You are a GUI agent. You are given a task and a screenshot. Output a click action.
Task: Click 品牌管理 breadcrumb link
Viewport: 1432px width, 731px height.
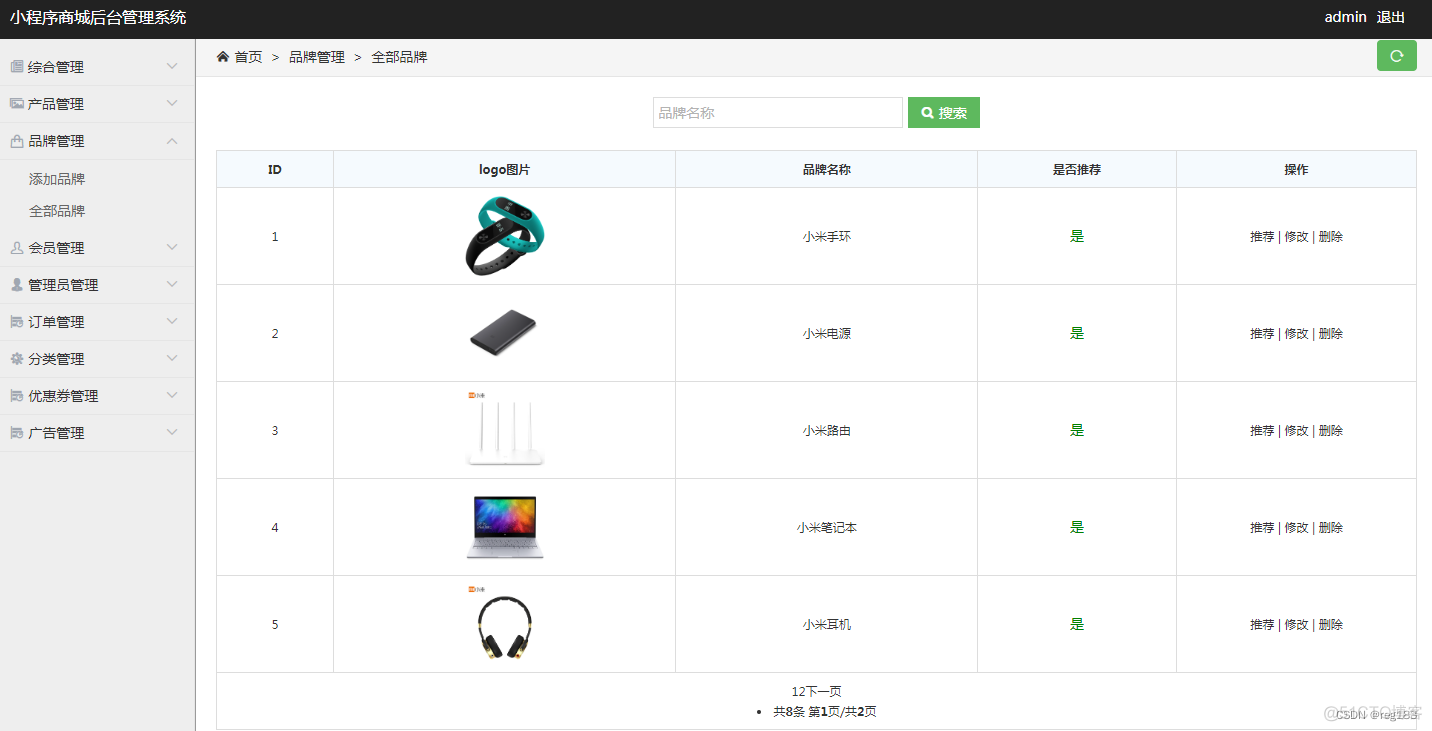[x=317, y=57]
